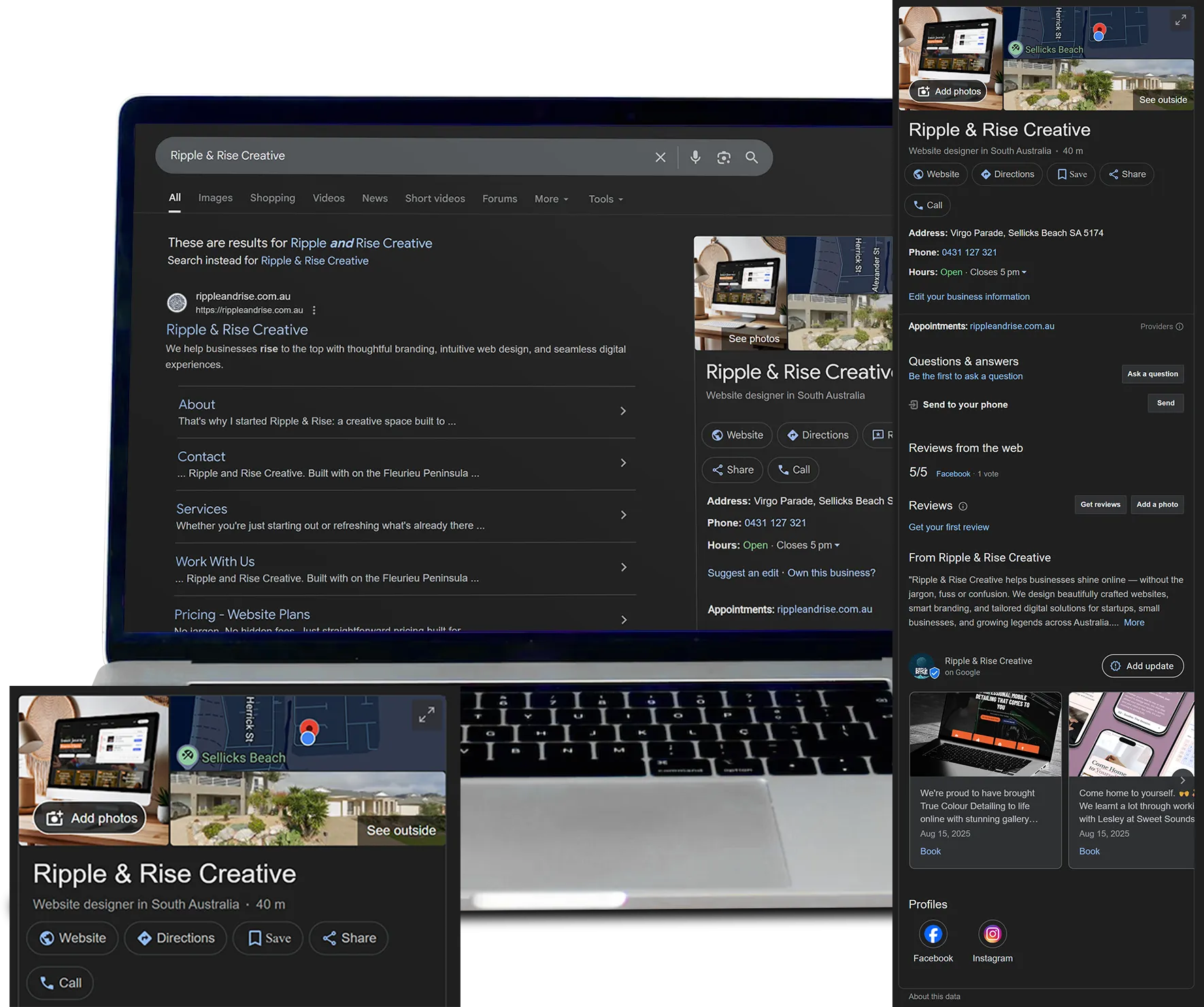Expand the map in the right-hand profile panel
This screenshot has height=1007, width=1204.
coord(1180,20)
